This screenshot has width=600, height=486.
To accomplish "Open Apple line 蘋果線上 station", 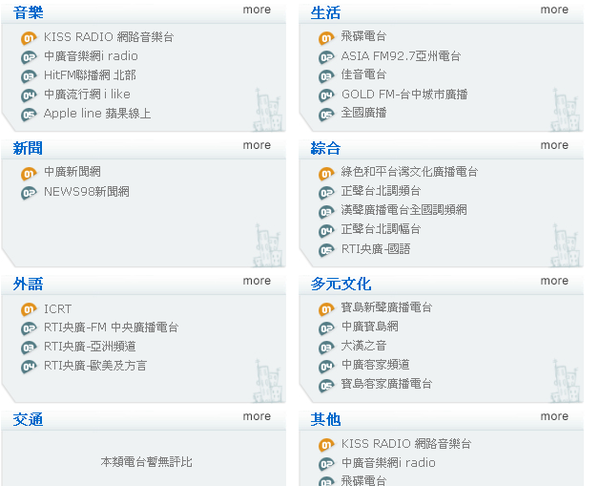I will click(x=97, y=114).
